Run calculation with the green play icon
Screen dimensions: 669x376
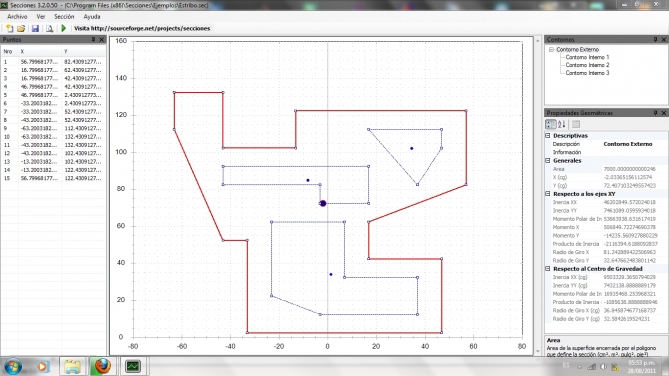point(64,29)
